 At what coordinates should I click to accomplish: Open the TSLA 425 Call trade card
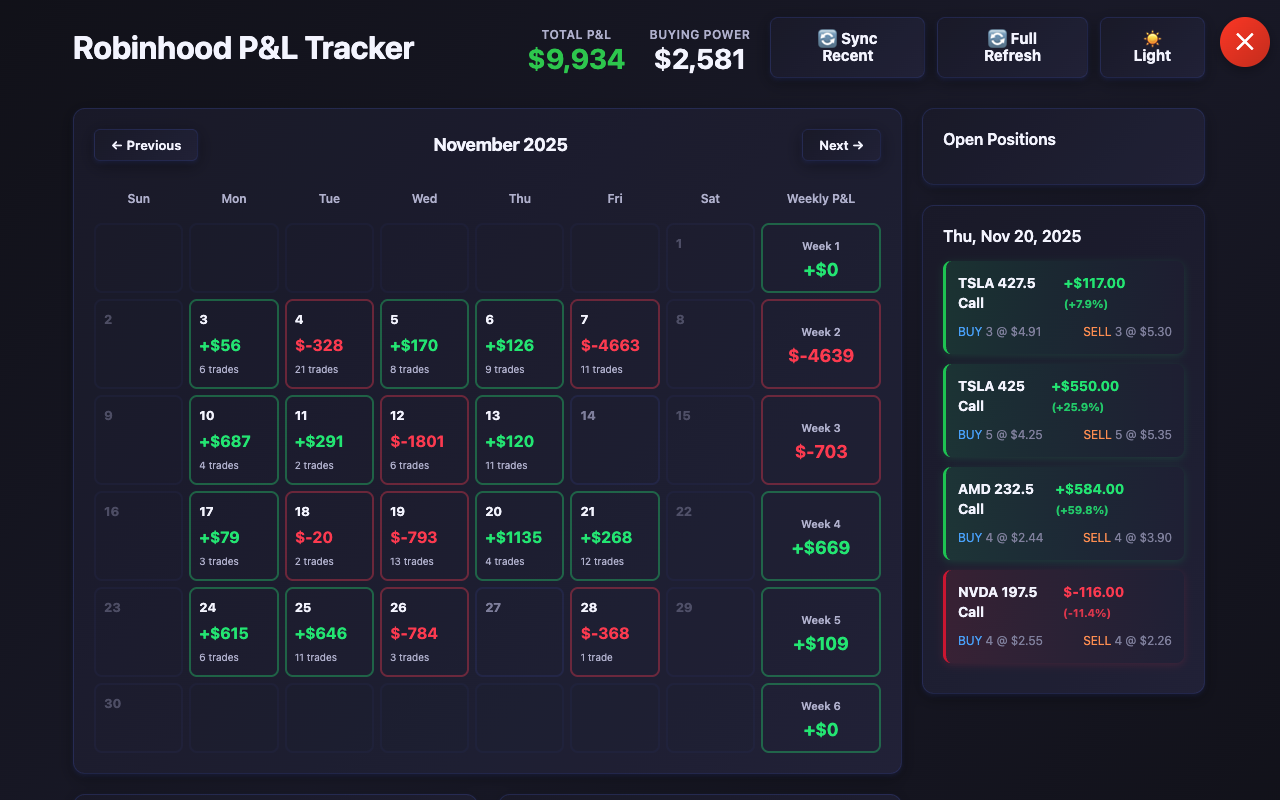[x=1064, y=411]
